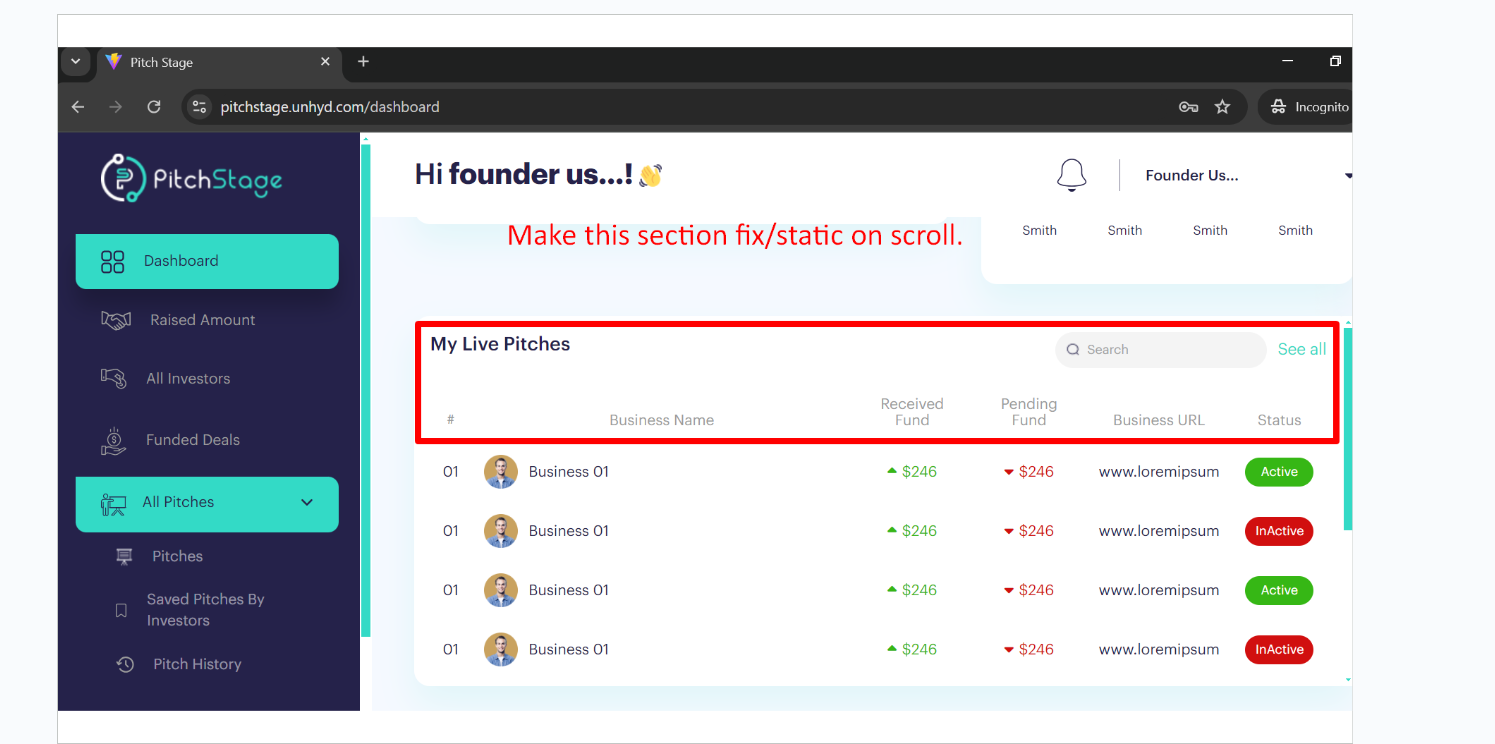Image resolution: width=1495 pixels, height=744 pixels.
Task: Reload the page with refresh icon
Action: pos(154,107)
